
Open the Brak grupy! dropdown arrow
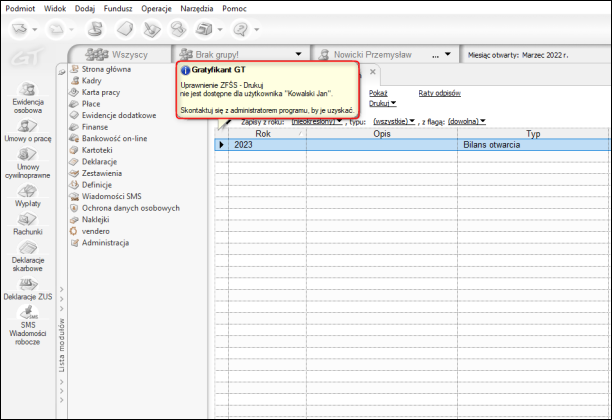point(299,54)
